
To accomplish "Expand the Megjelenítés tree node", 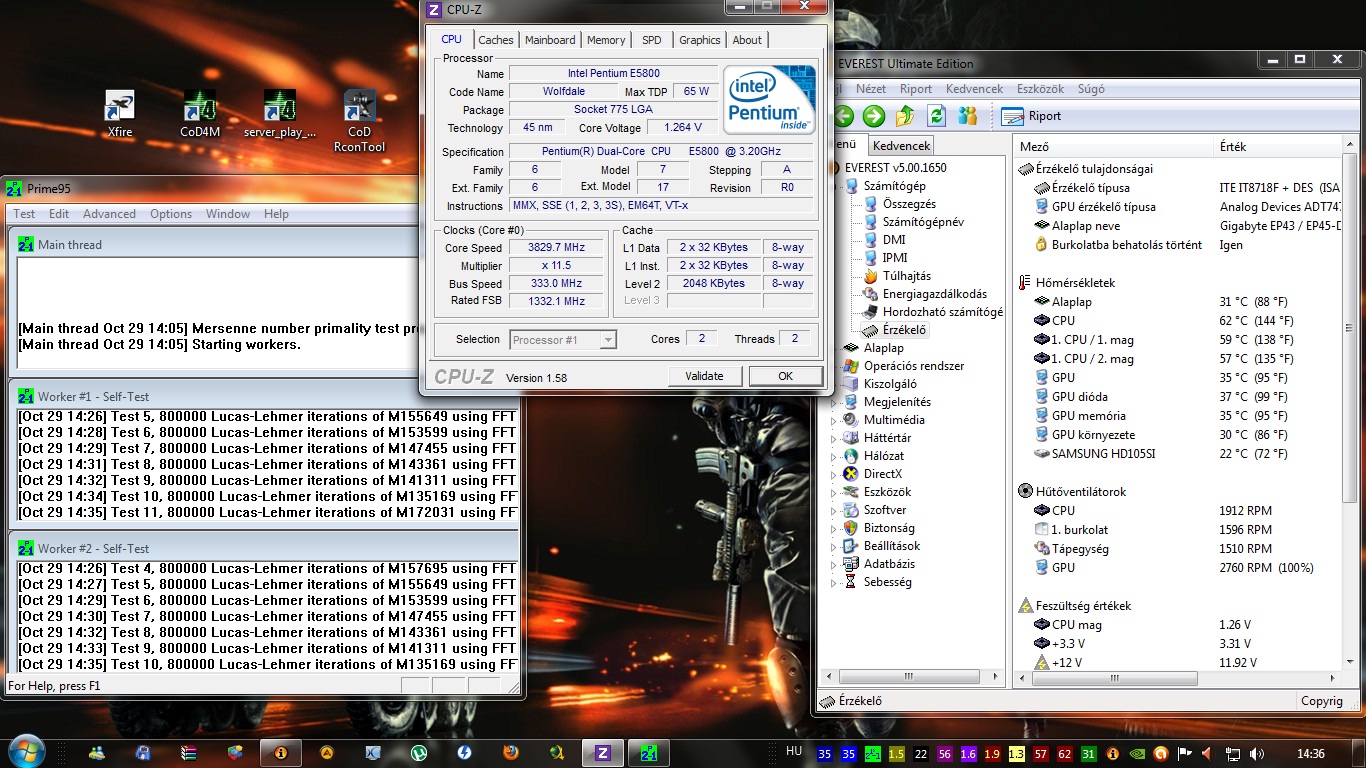I will point(834,402).
